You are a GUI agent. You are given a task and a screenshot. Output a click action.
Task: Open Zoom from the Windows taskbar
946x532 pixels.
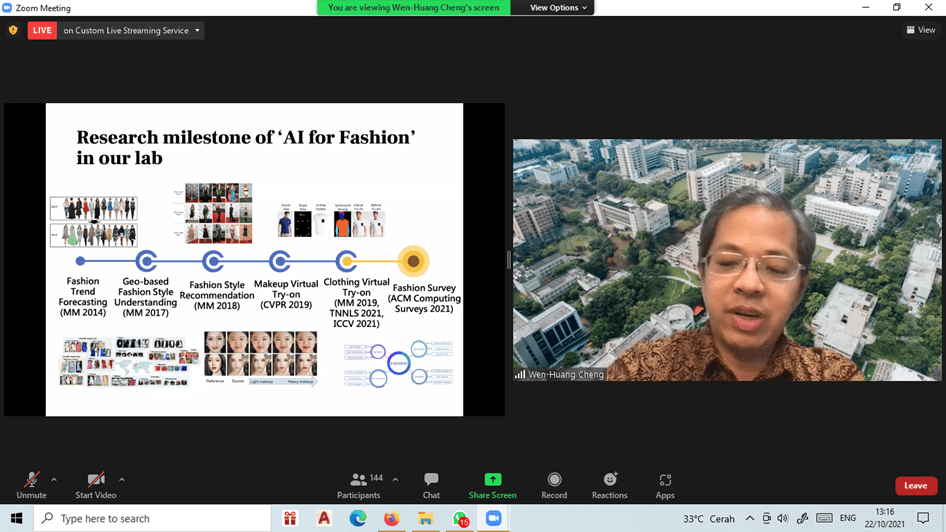click(493, 519)
